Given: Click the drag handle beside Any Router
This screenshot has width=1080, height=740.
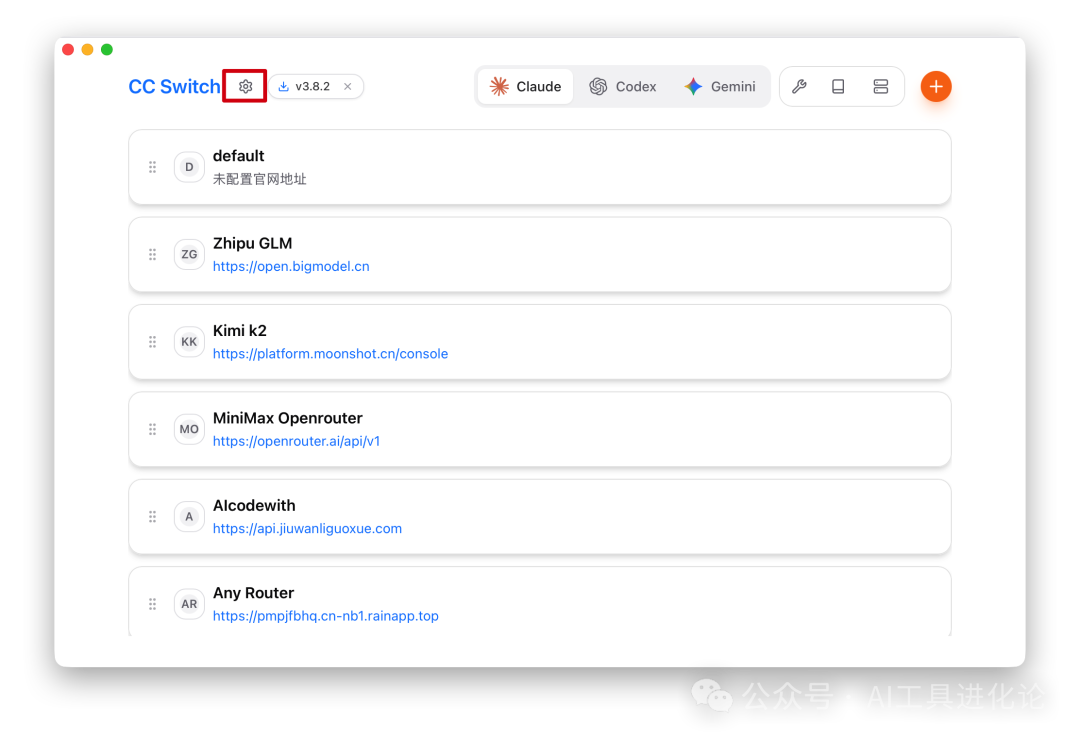Looking at the screenshot, I should 153,604.
